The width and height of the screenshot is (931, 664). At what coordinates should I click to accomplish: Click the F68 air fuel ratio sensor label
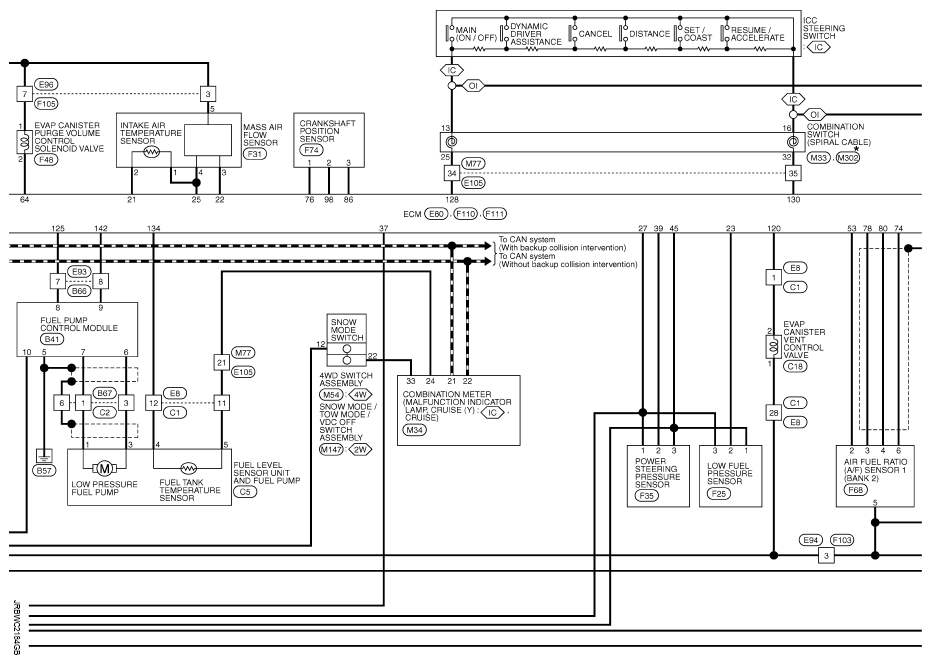[856, 490]
